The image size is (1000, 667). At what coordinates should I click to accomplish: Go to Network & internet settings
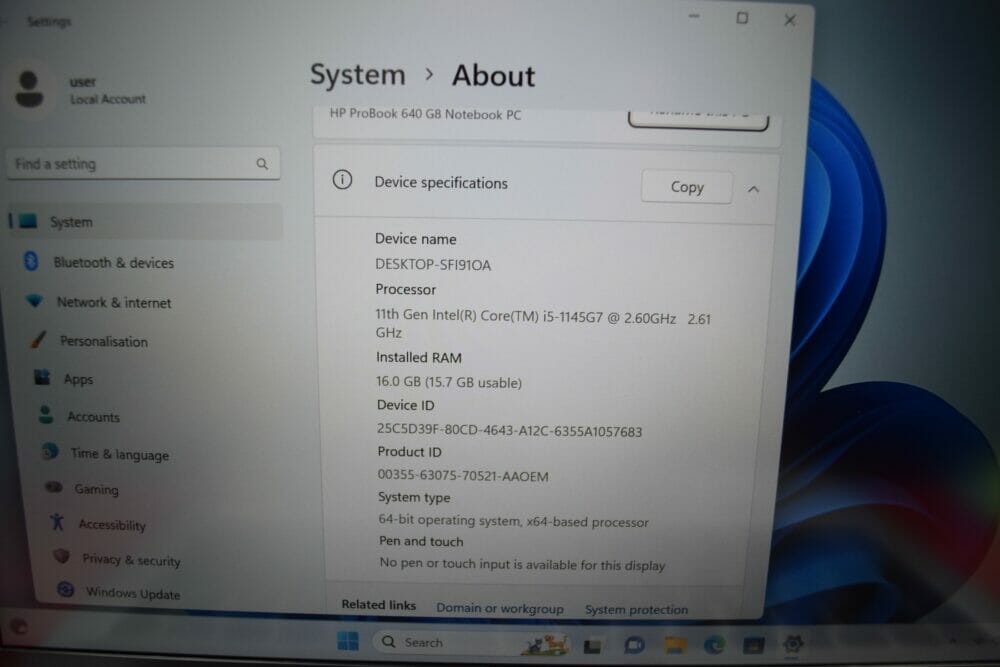tap(114, 303)
